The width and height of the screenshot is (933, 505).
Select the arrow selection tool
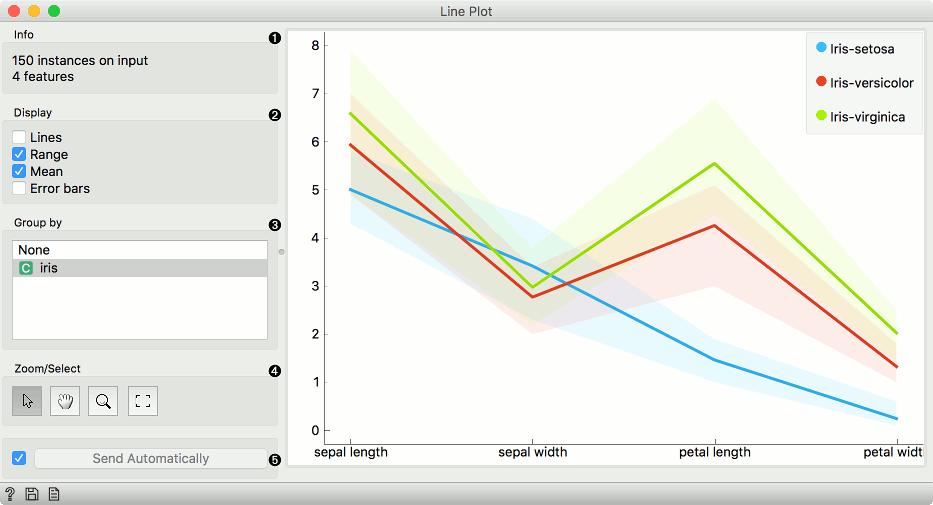(27, 401)
